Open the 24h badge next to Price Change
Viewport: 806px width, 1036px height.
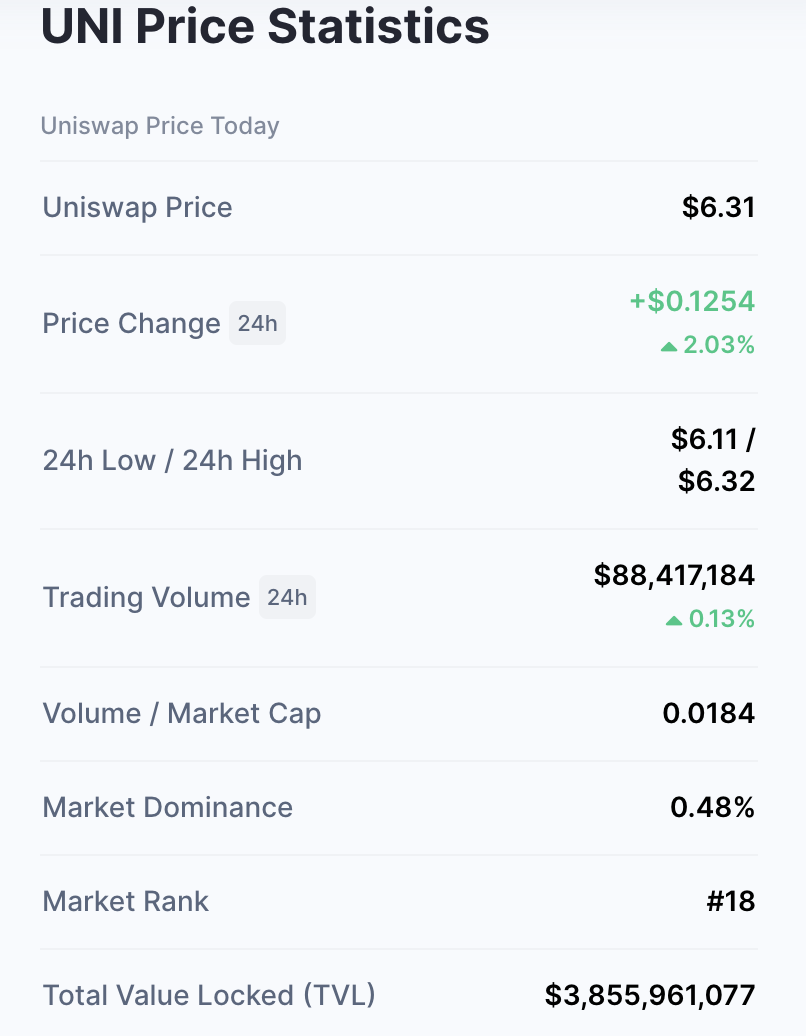click(x=257, y=323)
